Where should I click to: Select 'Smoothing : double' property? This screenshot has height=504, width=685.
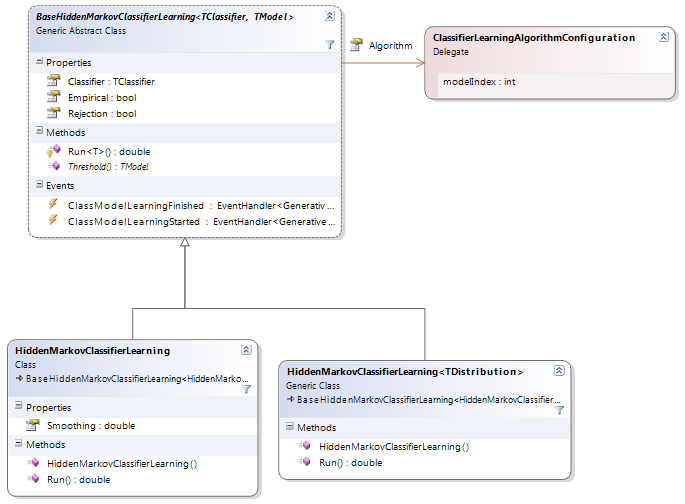point(91,426)
